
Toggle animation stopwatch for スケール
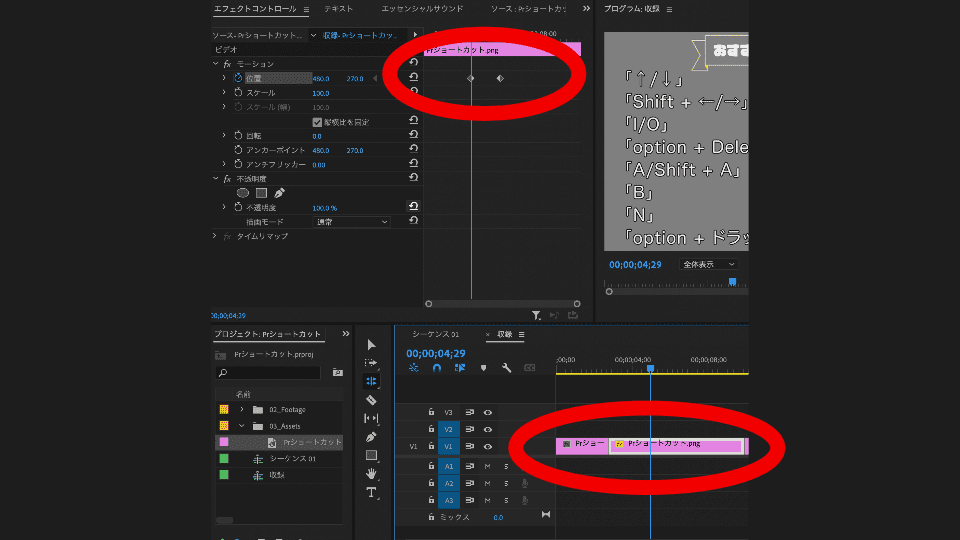point(238,92)
